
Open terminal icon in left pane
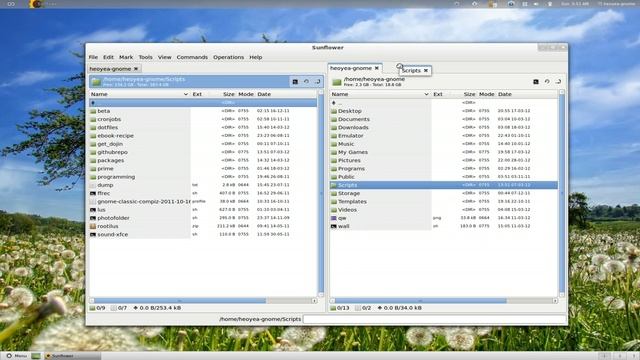click(295, 82)
